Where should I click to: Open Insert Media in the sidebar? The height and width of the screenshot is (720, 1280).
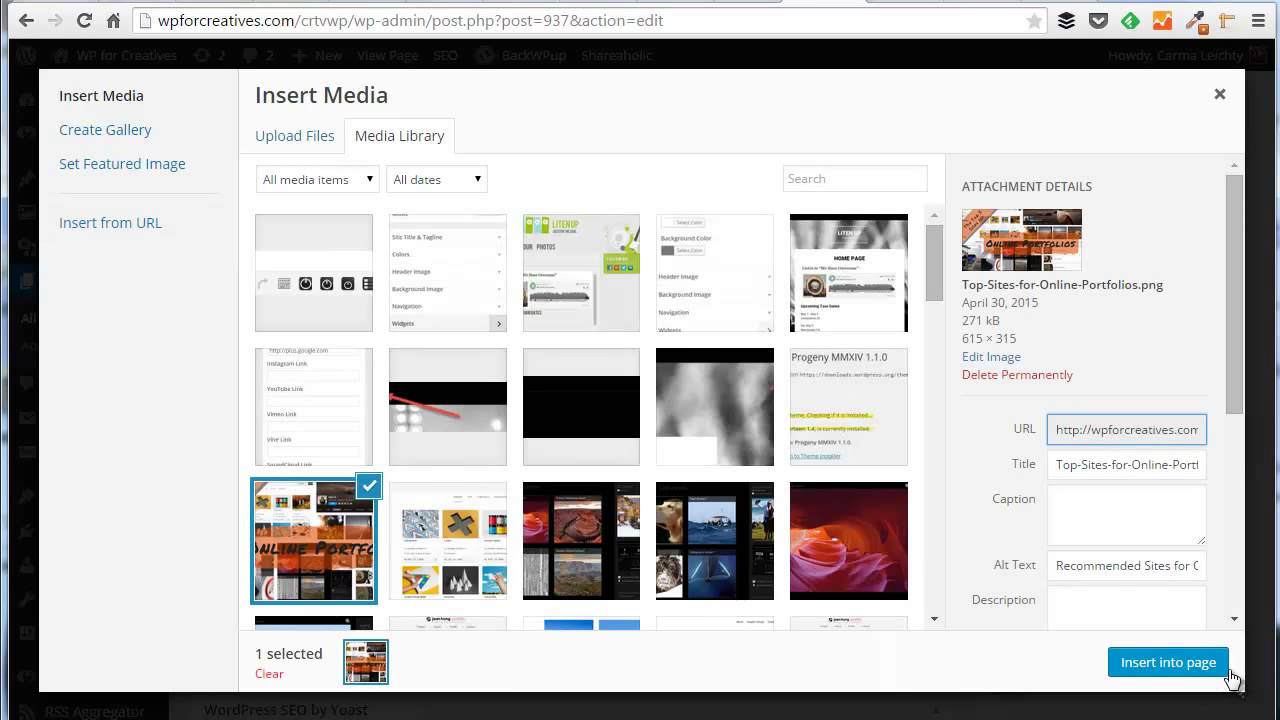101,96
